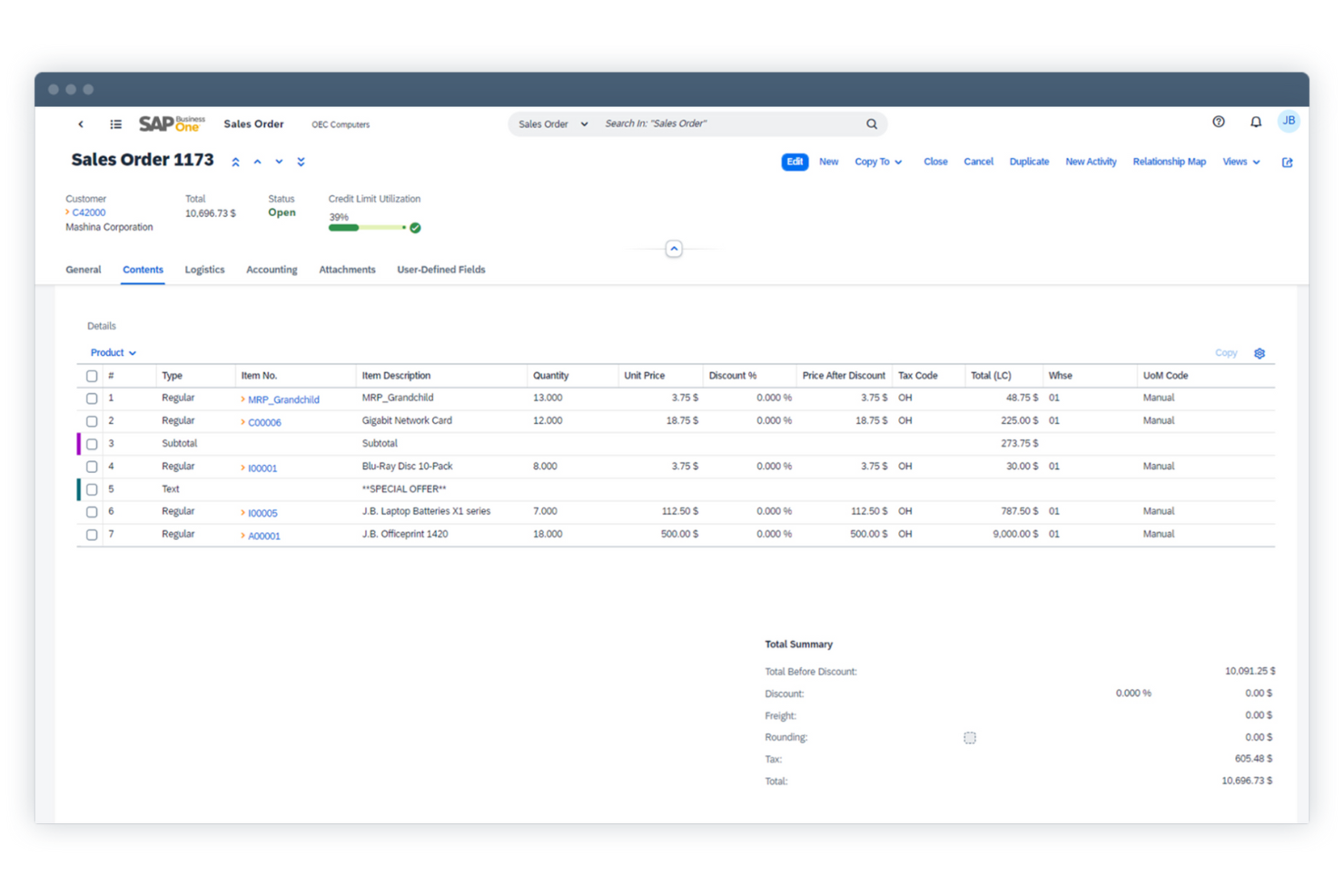Select the Contents tab
The width and height of the screenshot is (1344, 896).
click(x=143, y=270)
